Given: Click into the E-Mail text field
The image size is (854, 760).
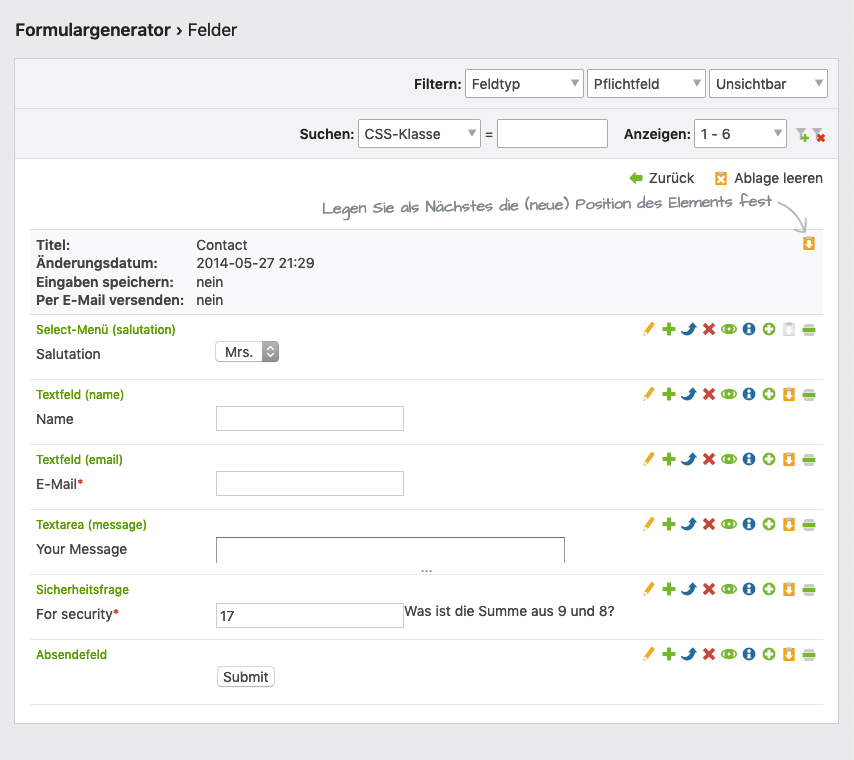Looking at the screenshot, I should point(310,483).
